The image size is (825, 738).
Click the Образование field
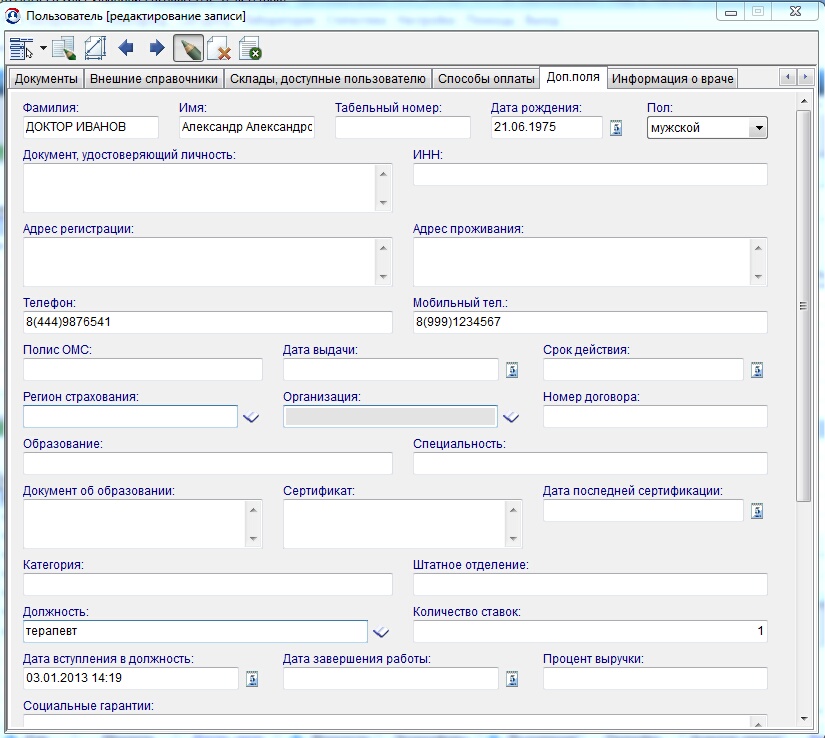[208, 463]
